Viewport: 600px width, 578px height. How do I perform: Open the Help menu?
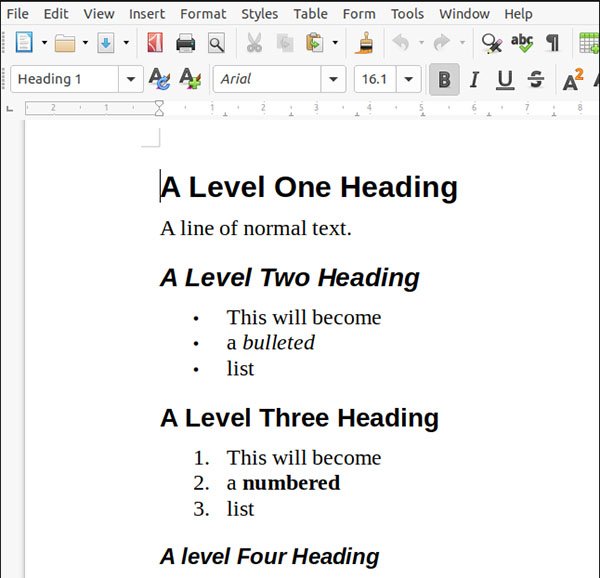point(518,14)
